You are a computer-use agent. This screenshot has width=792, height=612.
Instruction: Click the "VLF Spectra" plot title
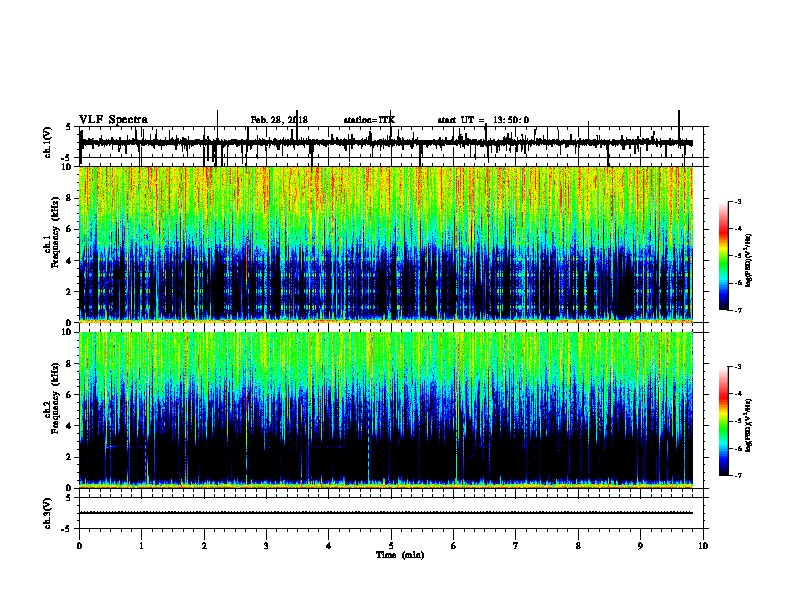coord(113,120)
